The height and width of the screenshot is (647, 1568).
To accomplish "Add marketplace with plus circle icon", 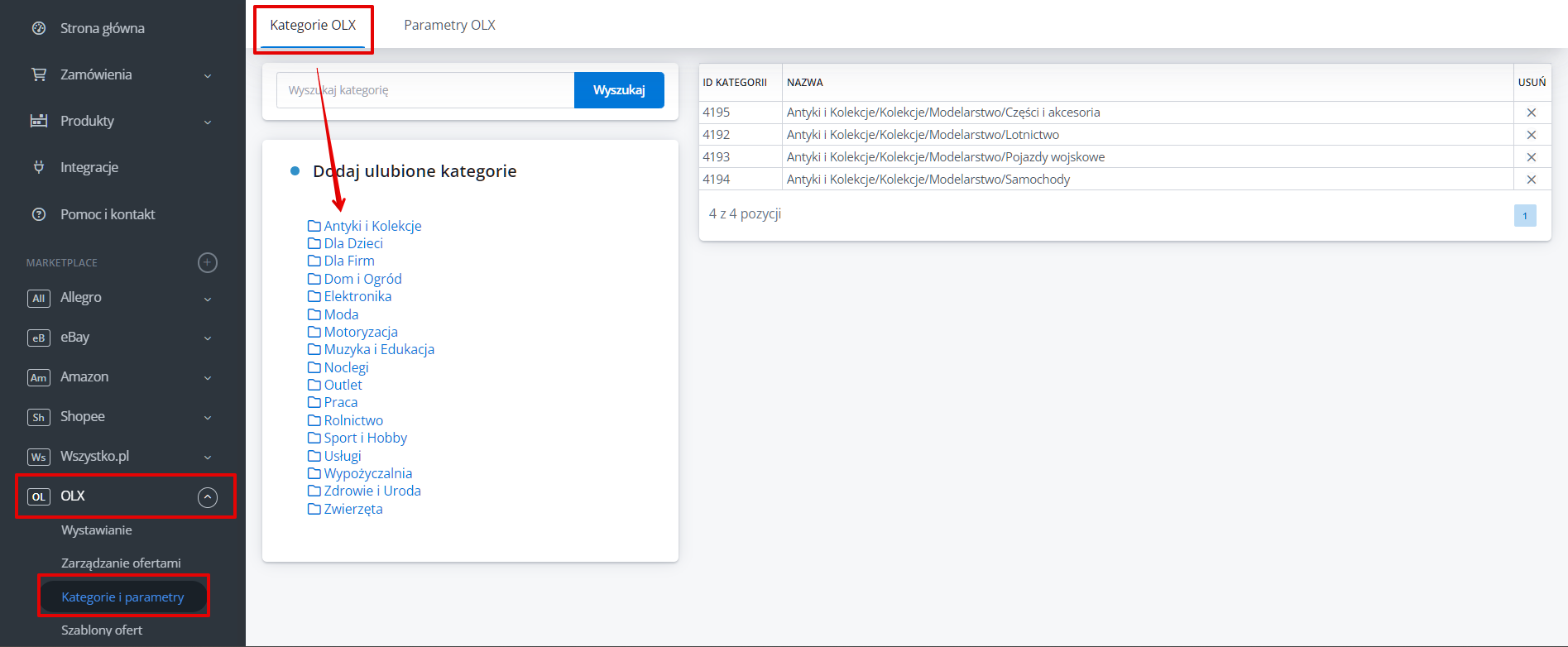I will (208, 262).
